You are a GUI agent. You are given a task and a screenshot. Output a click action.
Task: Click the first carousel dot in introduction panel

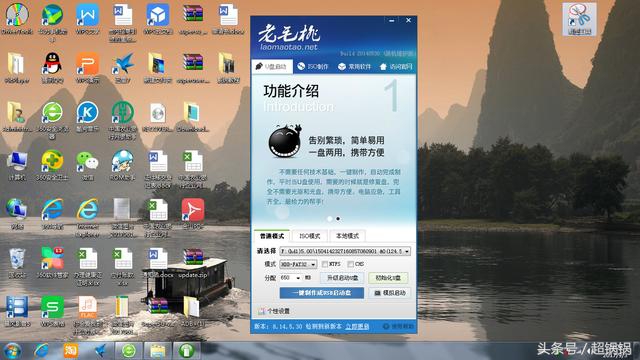(x=330, y=219)
